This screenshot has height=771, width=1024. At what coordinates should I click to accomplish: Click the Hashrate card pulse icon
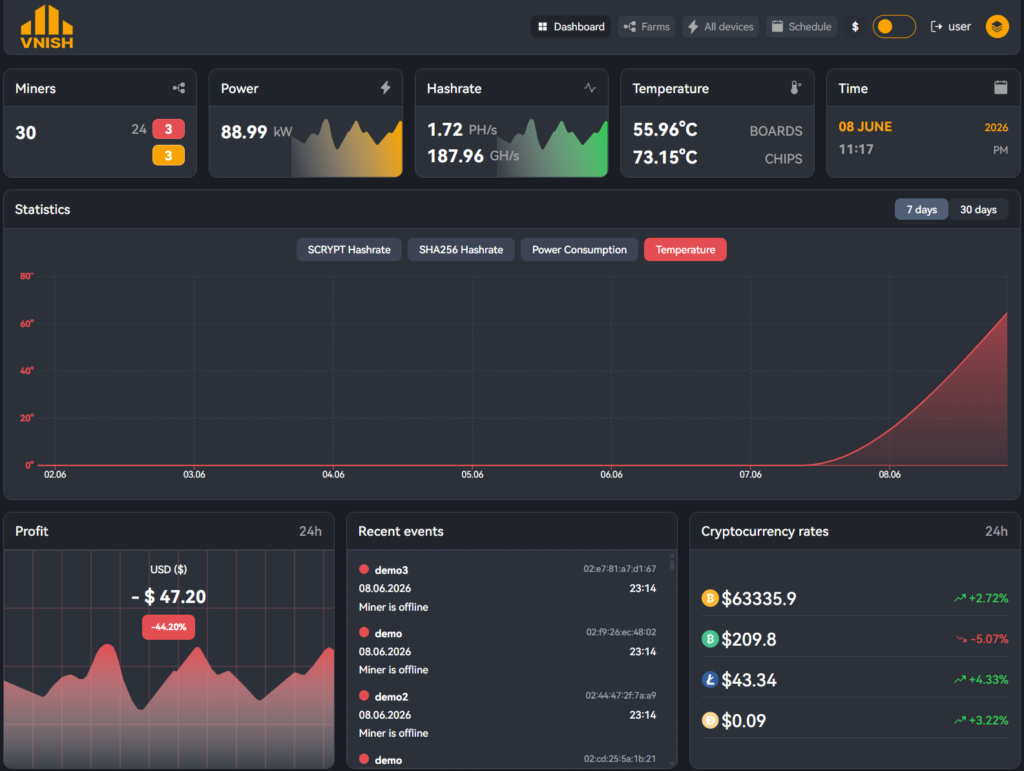[590, 87]
